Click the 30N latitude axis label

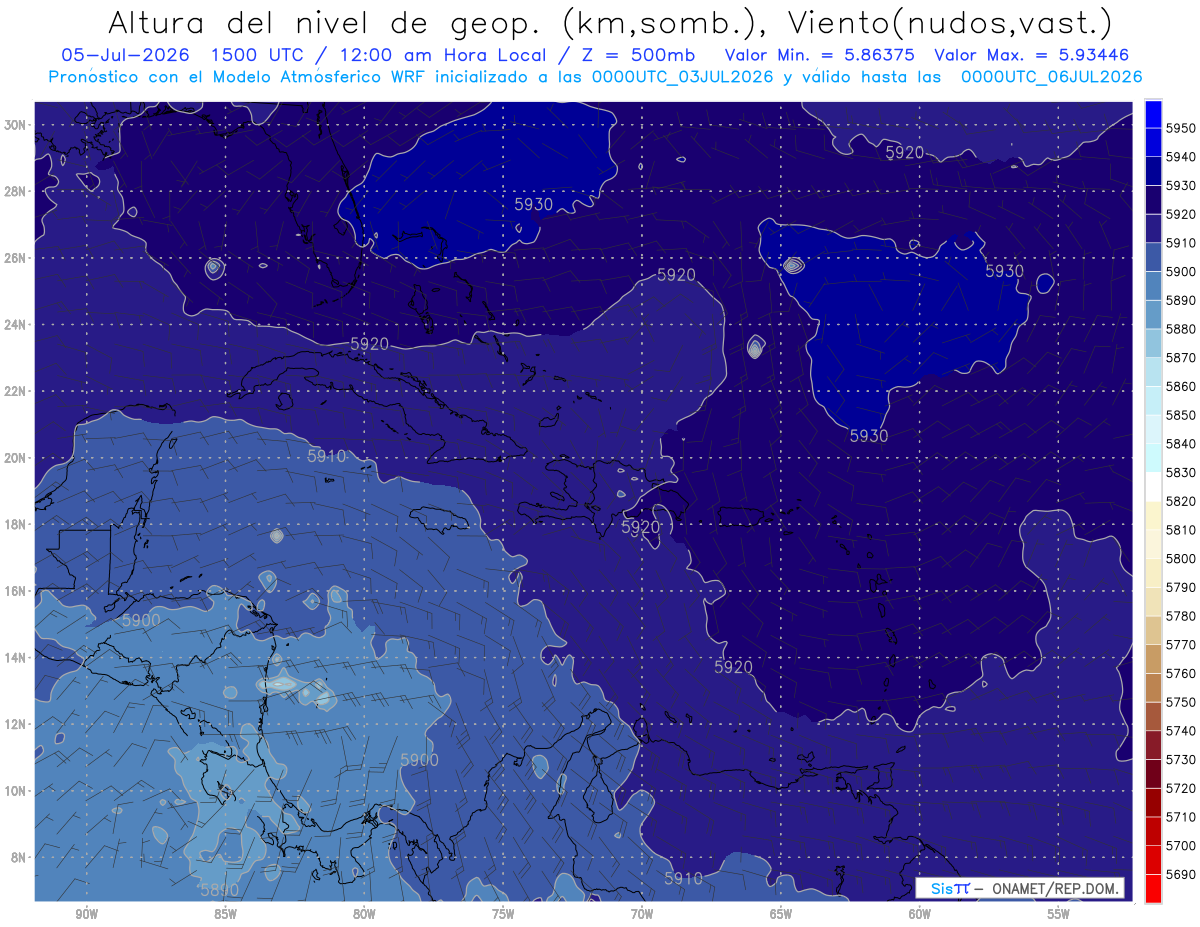click(x=15, y=125)
